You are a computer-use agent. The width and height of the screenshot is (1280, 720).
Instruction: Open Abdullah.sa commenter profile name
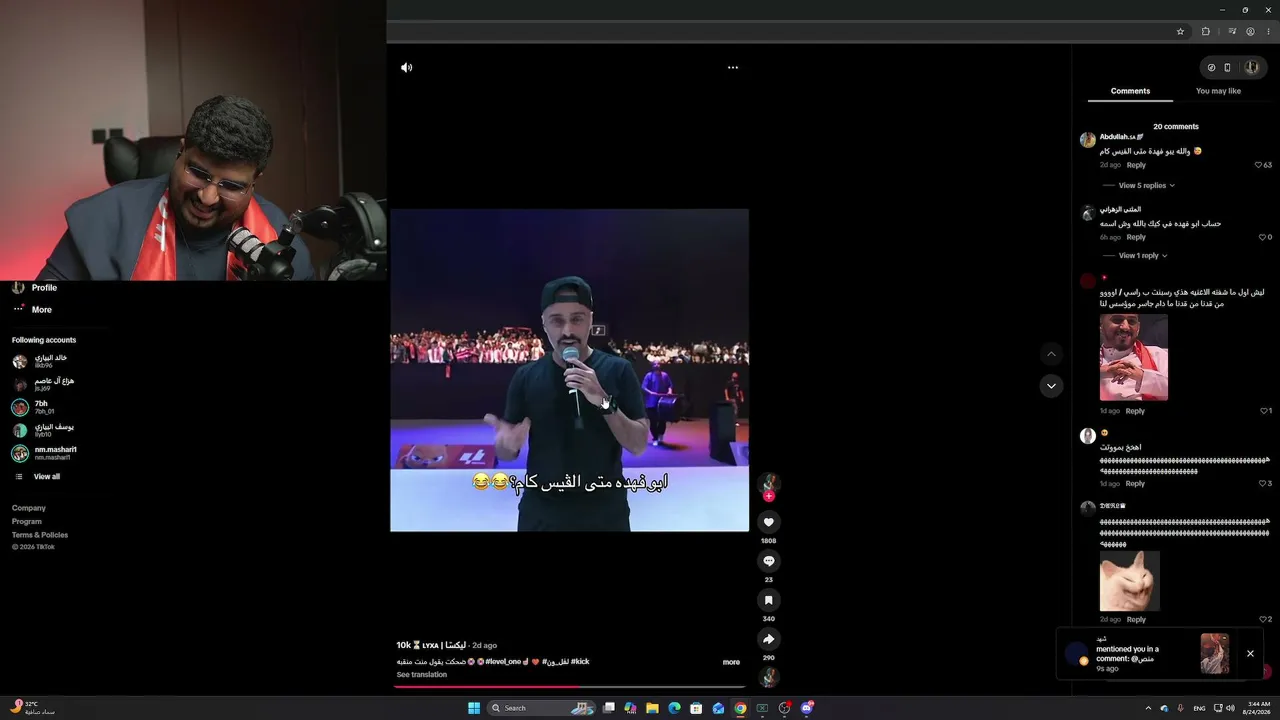pyautogui.click(x=1121, y=137)
